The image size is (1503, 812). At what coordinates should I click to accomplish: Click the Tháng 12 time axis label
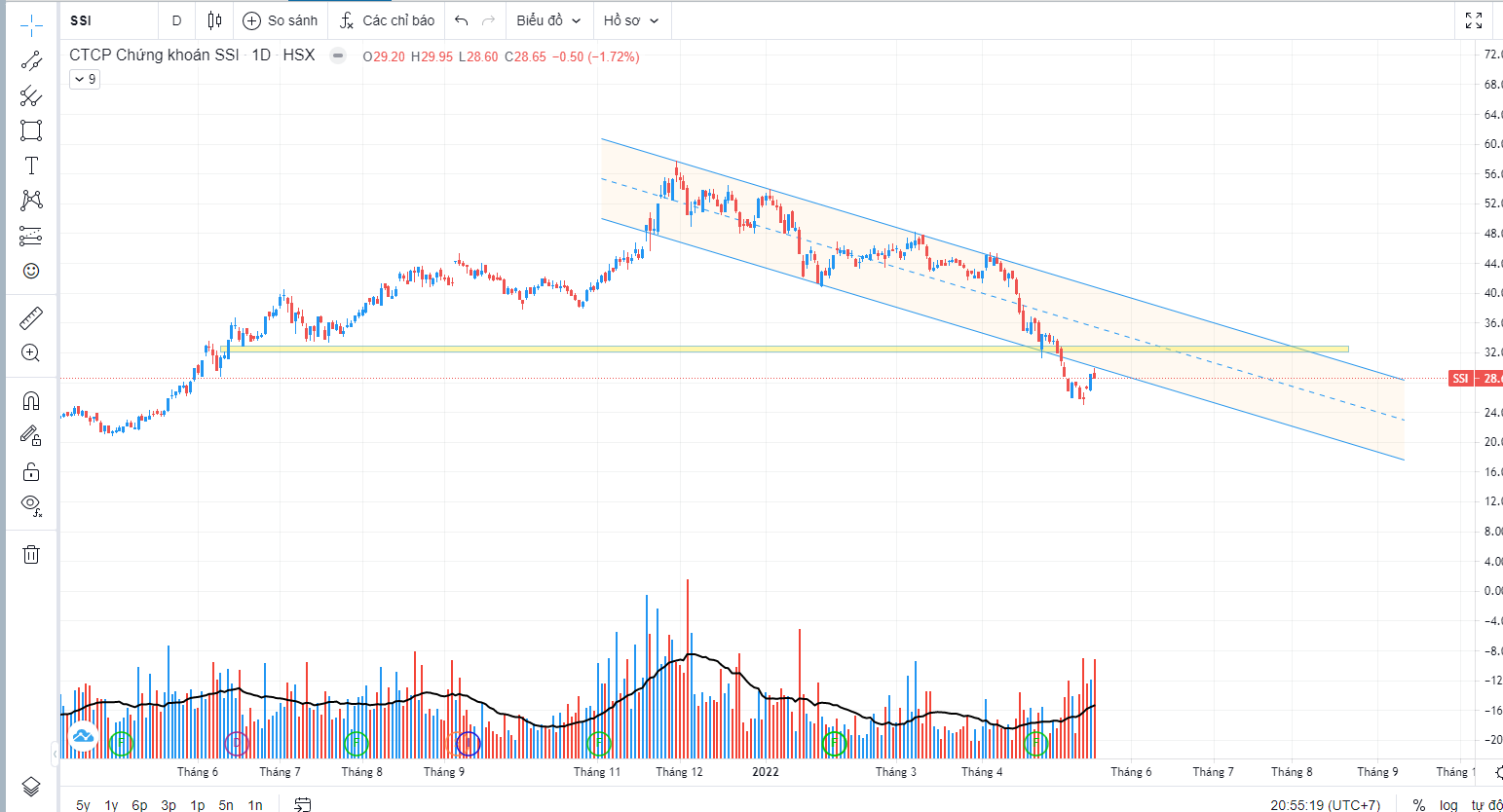pos(679,772)
